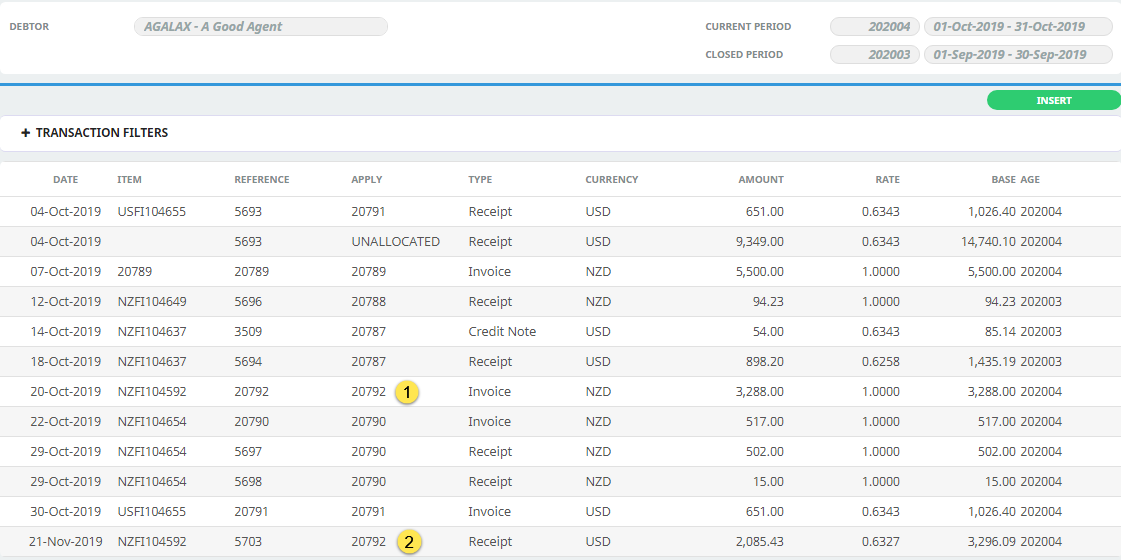Click reference 5698 in the table
The height and width of the screenshot is (560, 1121).
248,482
